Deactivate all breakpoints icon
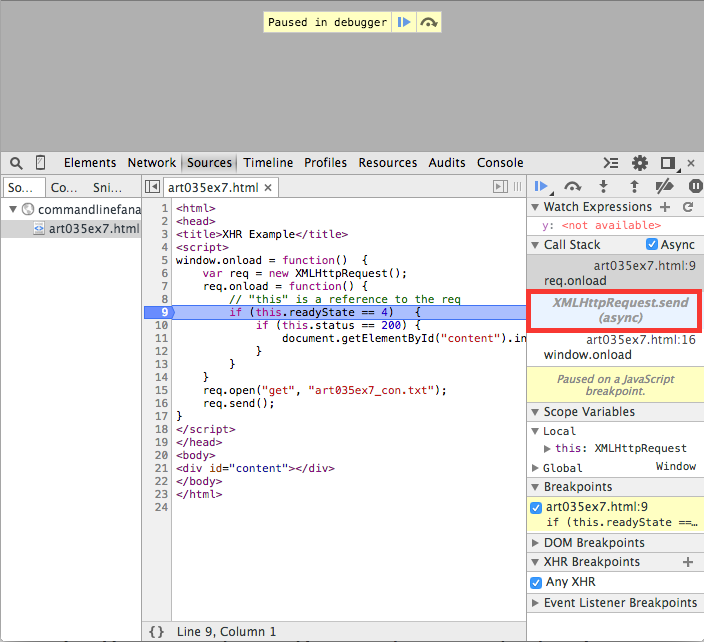This screenshot has height=642, width=704. click(664, 186)
